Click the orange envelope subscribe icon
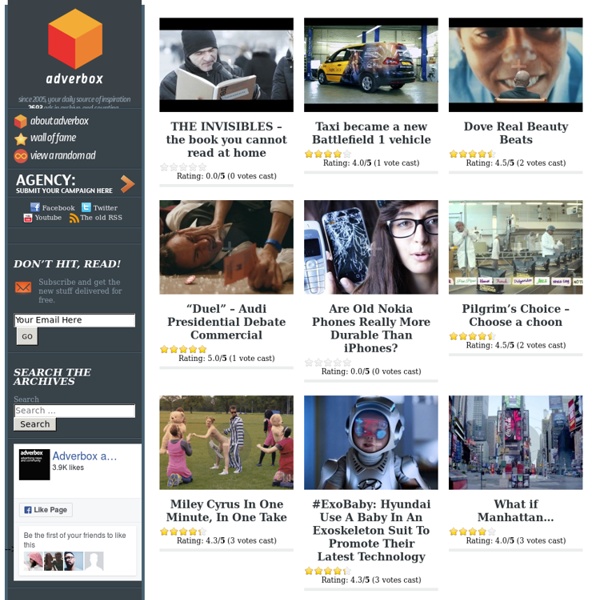Image resolution: width=600 pixels, height=600 pixels. [x=23, y=287]
